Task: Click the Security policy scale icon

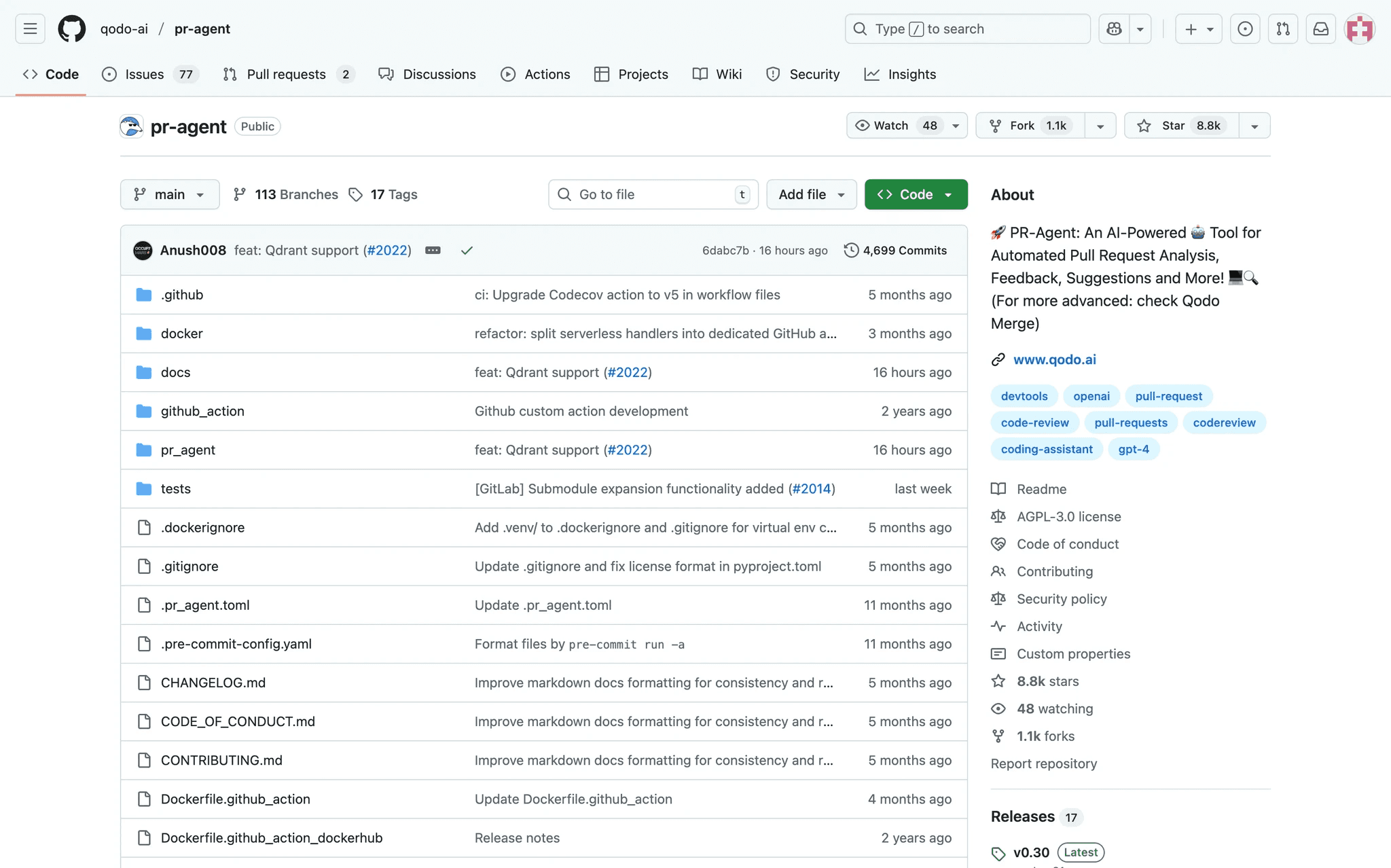Action: tap(998, 599)
